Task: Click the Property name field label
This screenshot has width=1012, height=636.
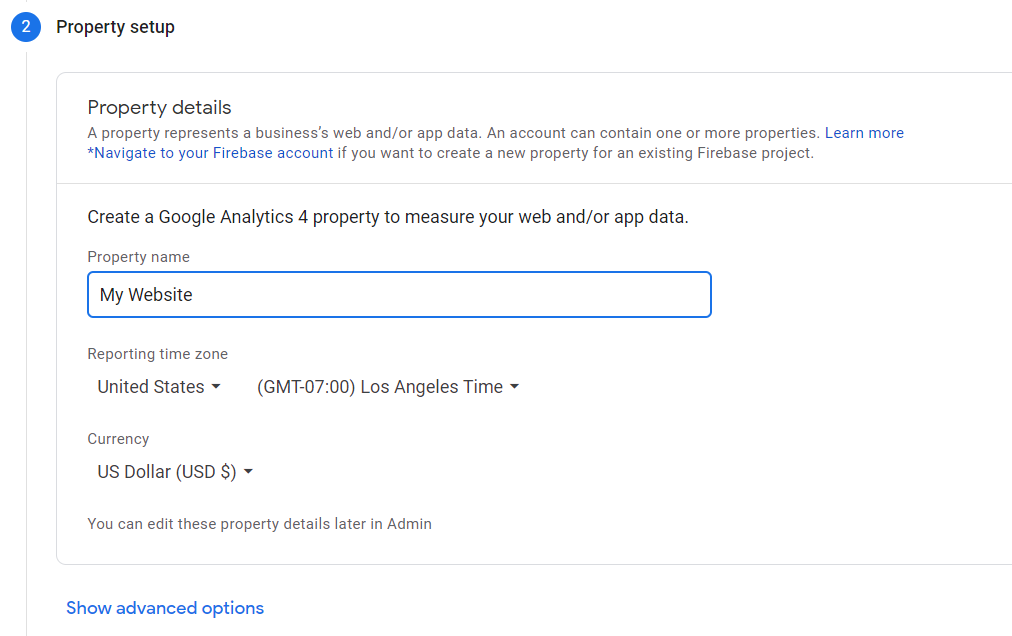Action: [x=138, y=257]
